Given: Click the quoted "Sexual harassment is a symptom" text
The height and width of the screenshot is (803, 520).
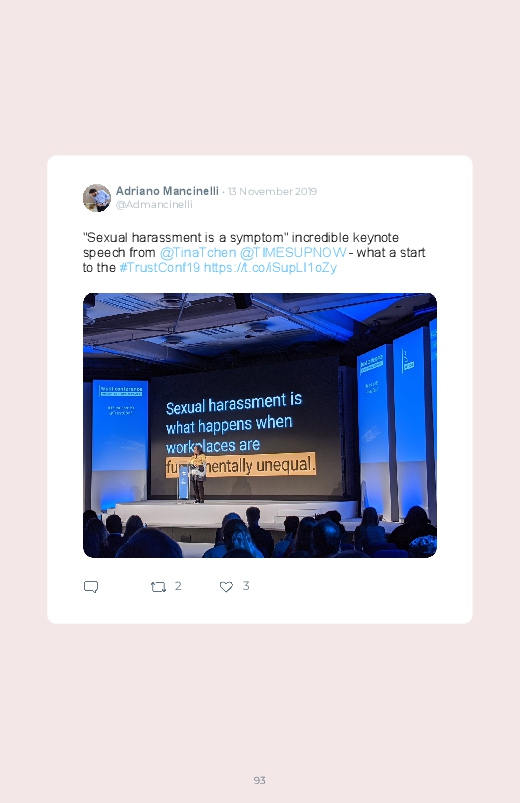Looking at the screenshot, I should [185, 238].
